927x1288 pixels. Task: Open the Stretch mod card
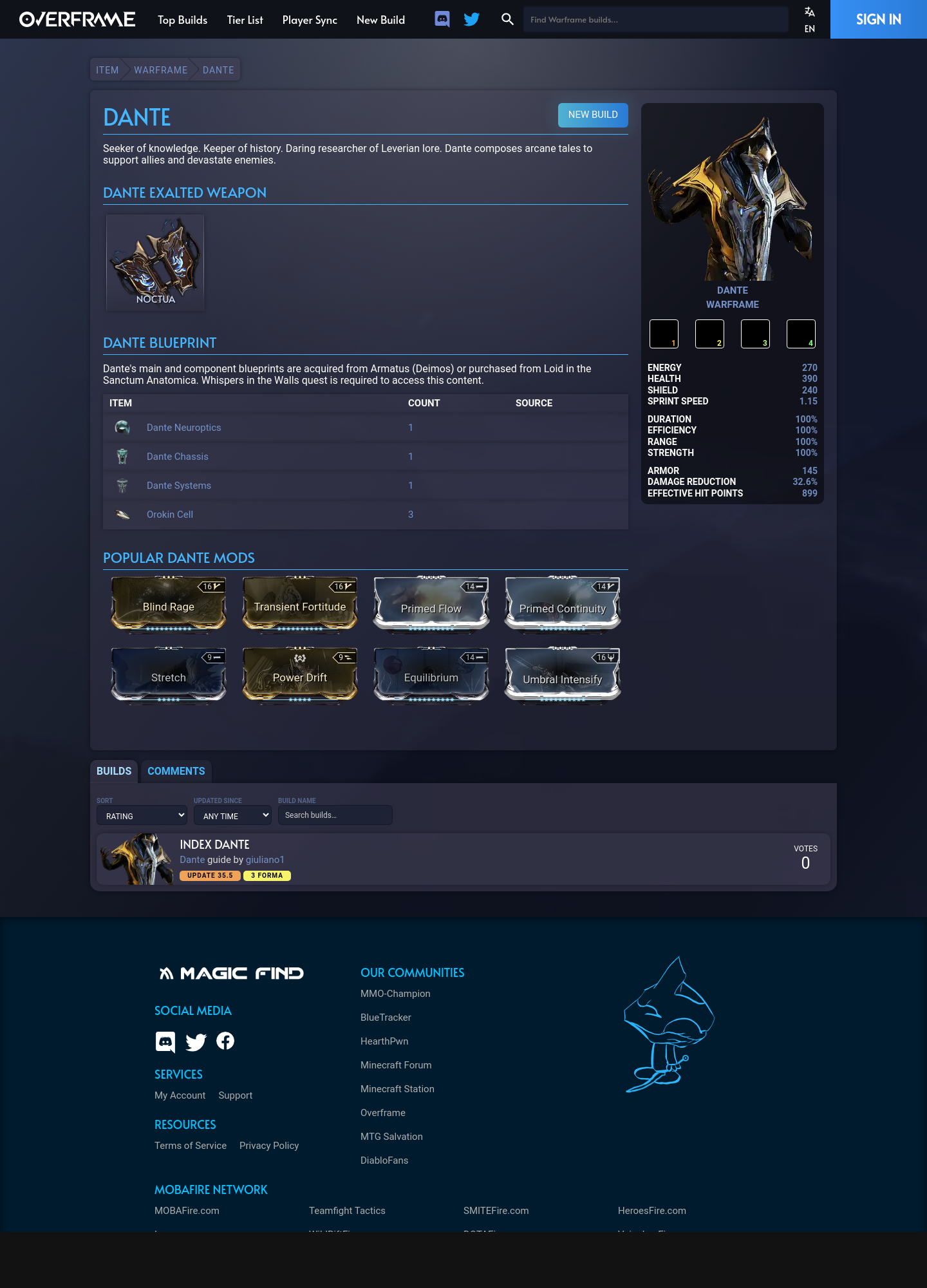(169, 675)
